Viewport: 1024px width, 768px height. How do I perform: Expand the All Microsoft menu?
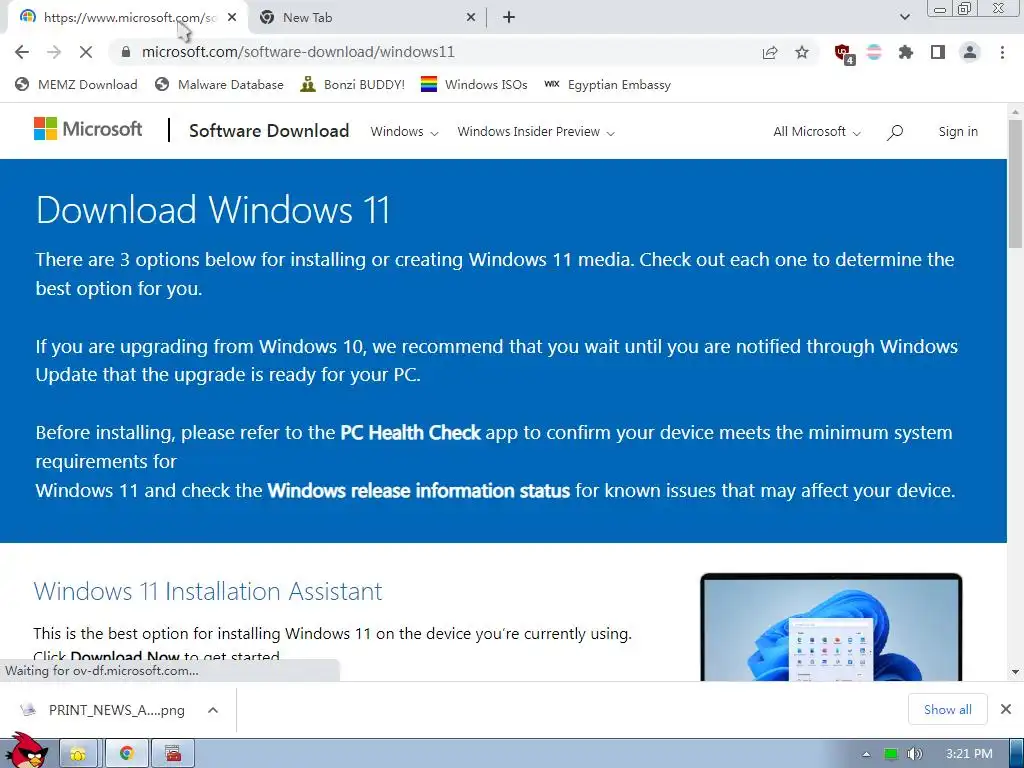(817, 132)
